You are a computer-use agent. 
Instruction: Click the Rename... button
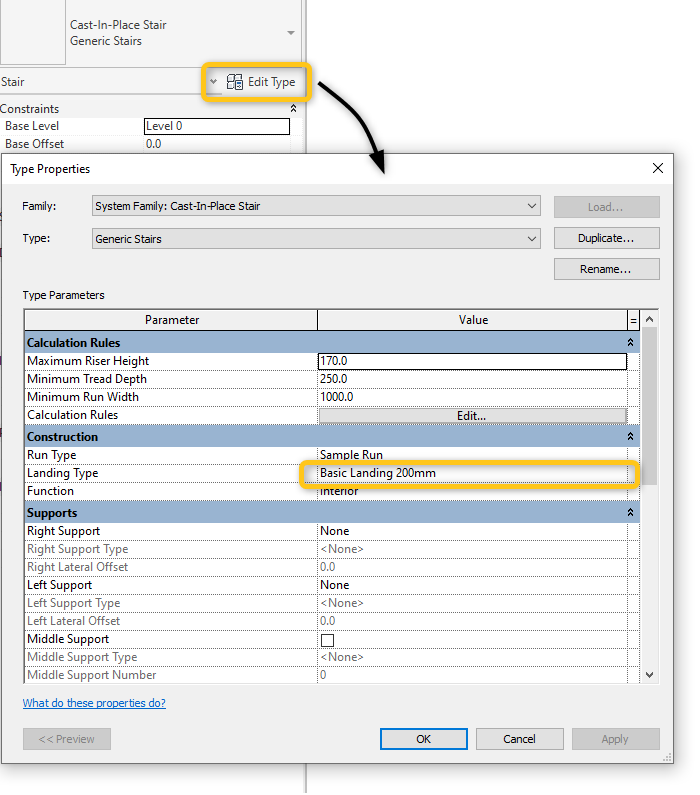tap(606, 269)
